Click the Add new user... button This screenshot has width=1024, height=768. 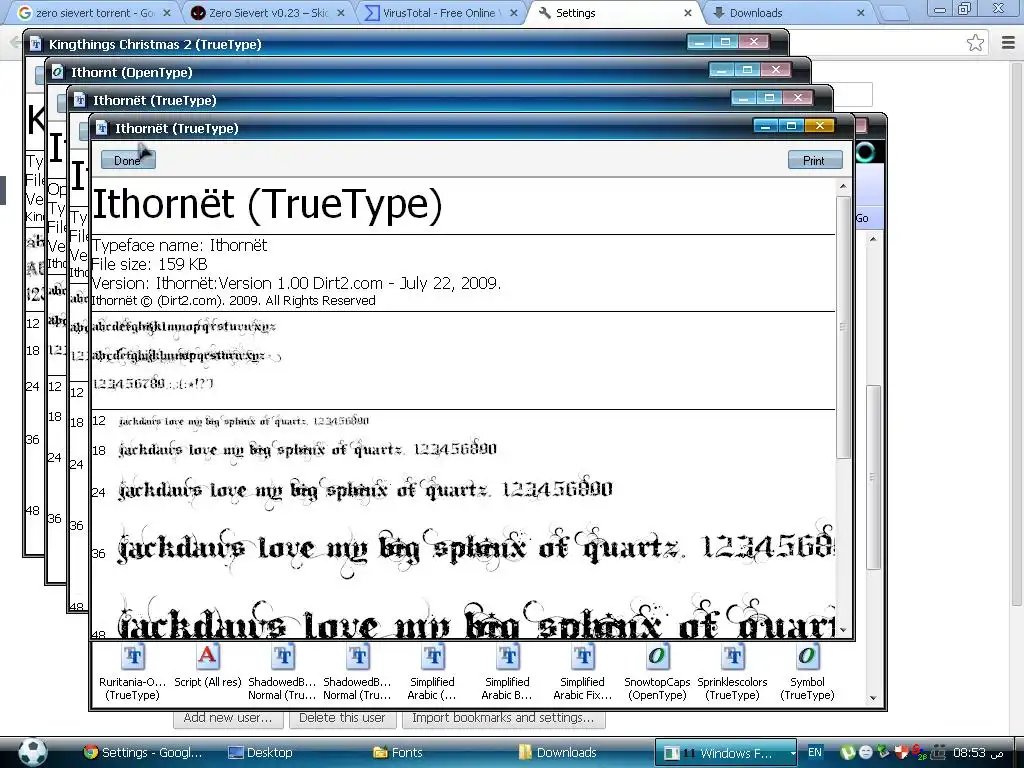click(228, 718)
